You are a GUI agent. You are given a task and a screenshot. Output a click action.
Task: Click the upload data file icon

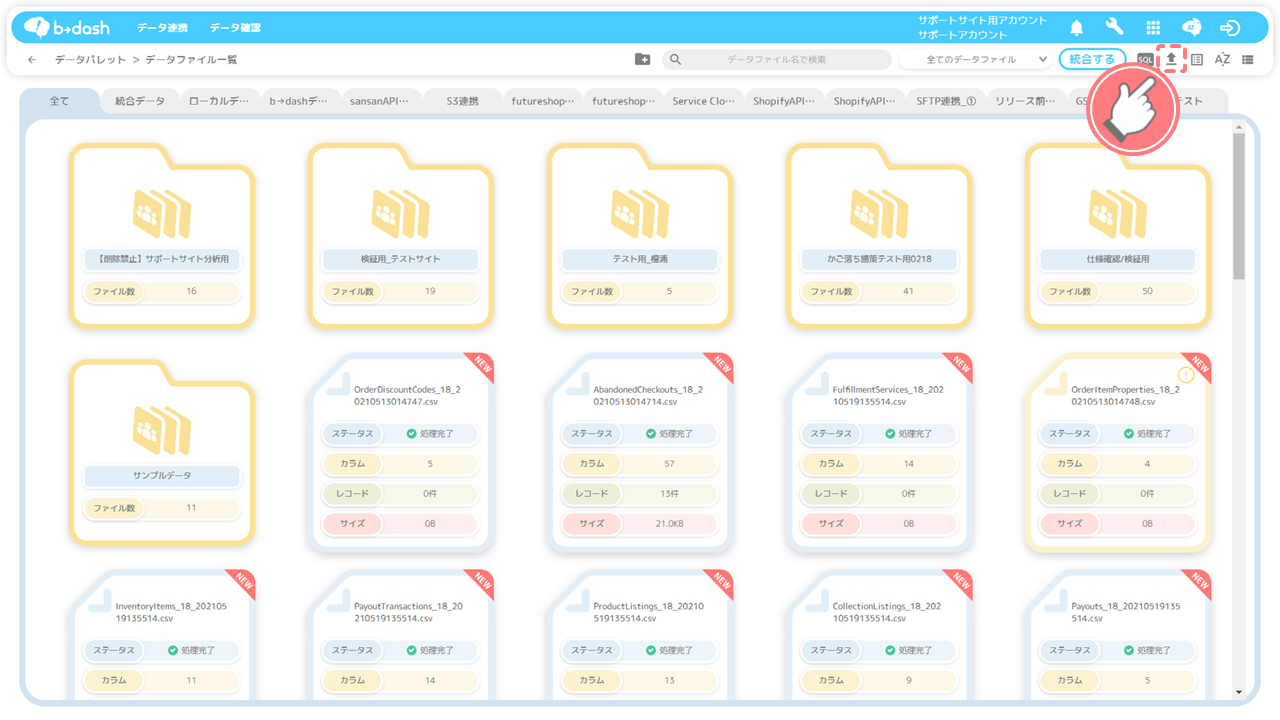point(1171,60)
